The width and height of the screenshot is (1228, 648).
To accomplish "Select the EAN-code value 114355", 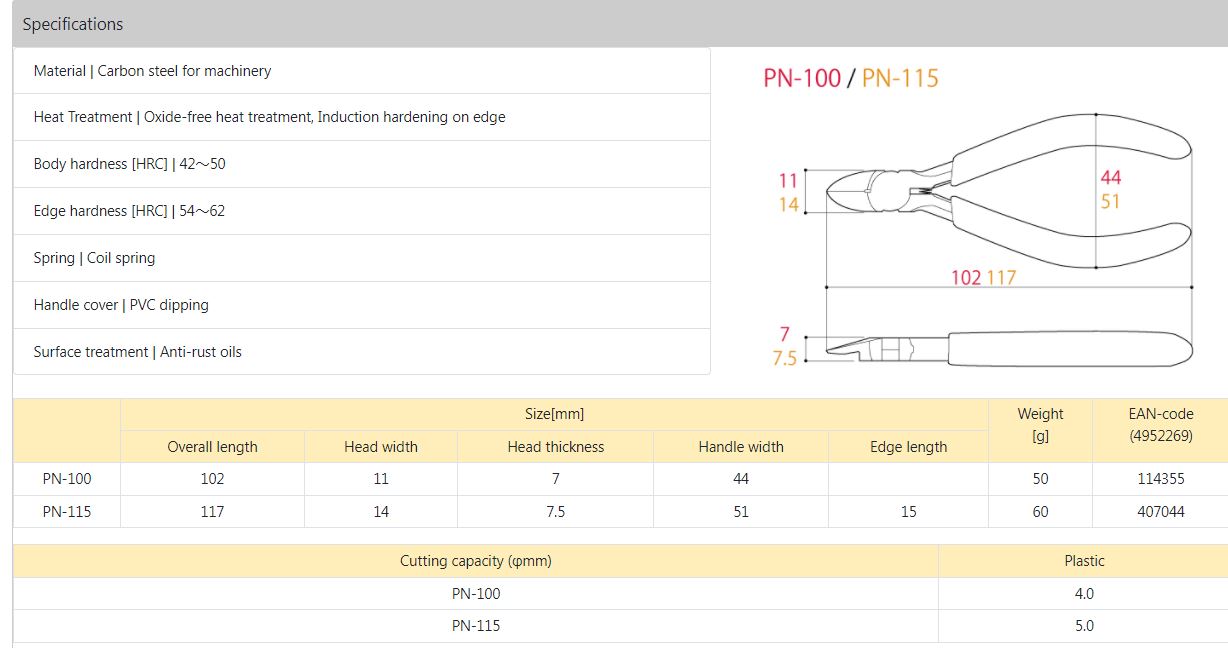I will (1161, 479).
